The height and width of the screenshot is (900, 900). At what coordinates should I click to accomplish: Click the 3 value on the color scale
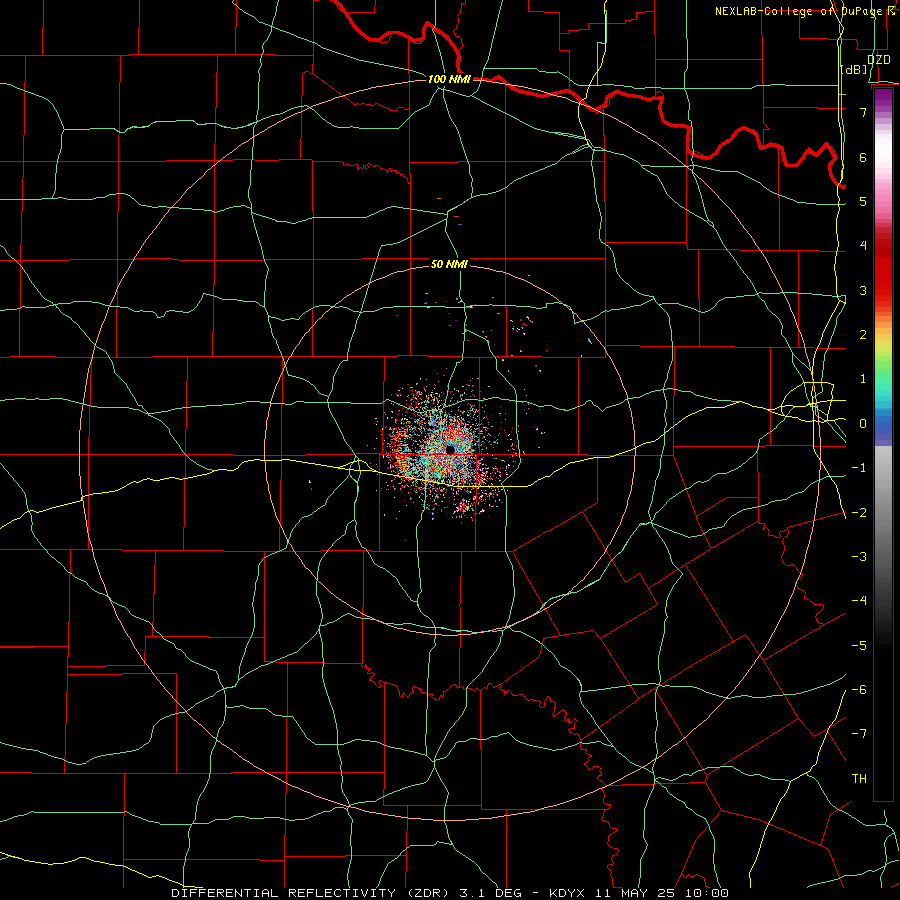click(863, 290)
